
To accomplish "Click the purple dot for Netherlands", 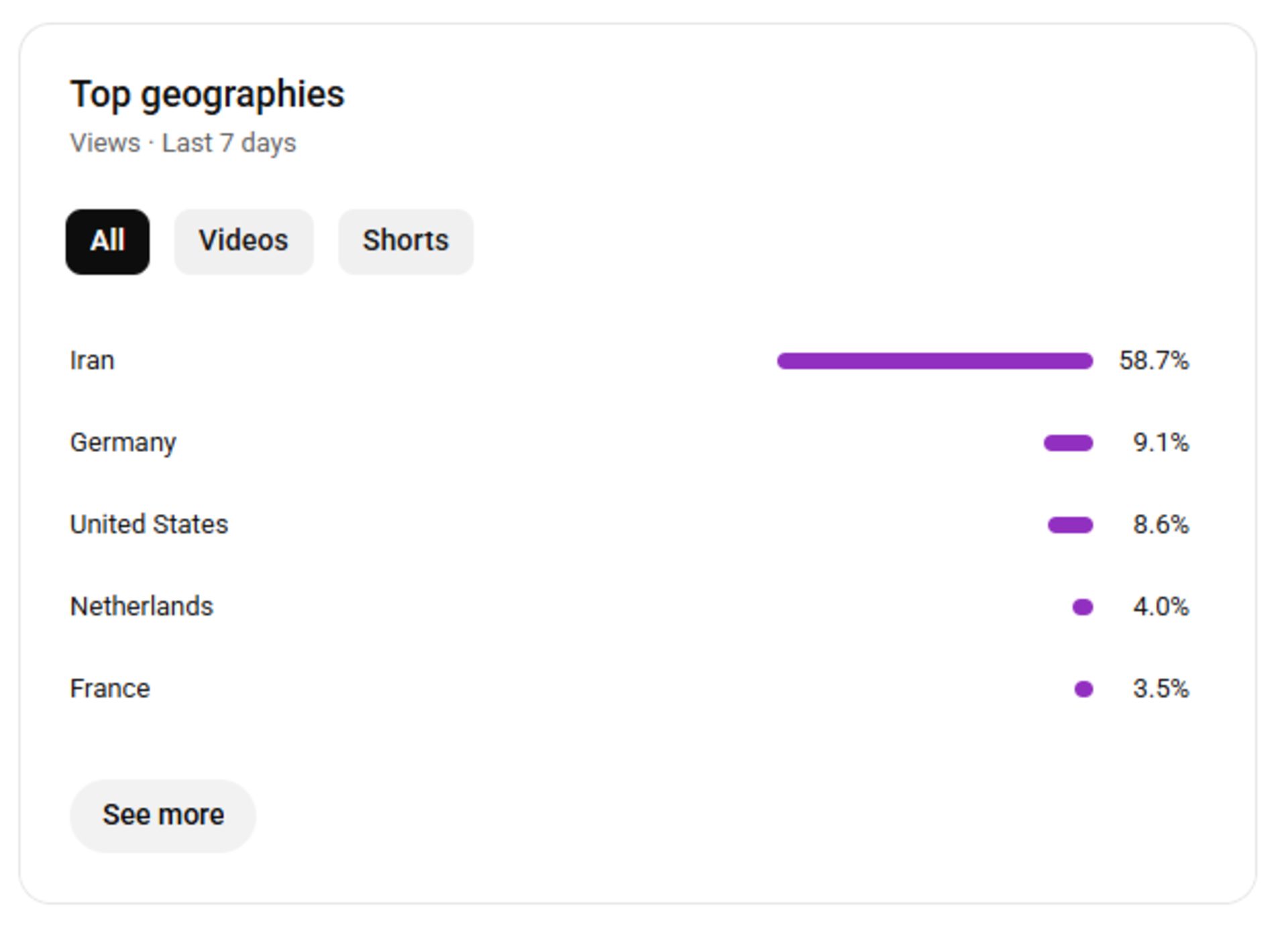I will (x=1083, y=607).
